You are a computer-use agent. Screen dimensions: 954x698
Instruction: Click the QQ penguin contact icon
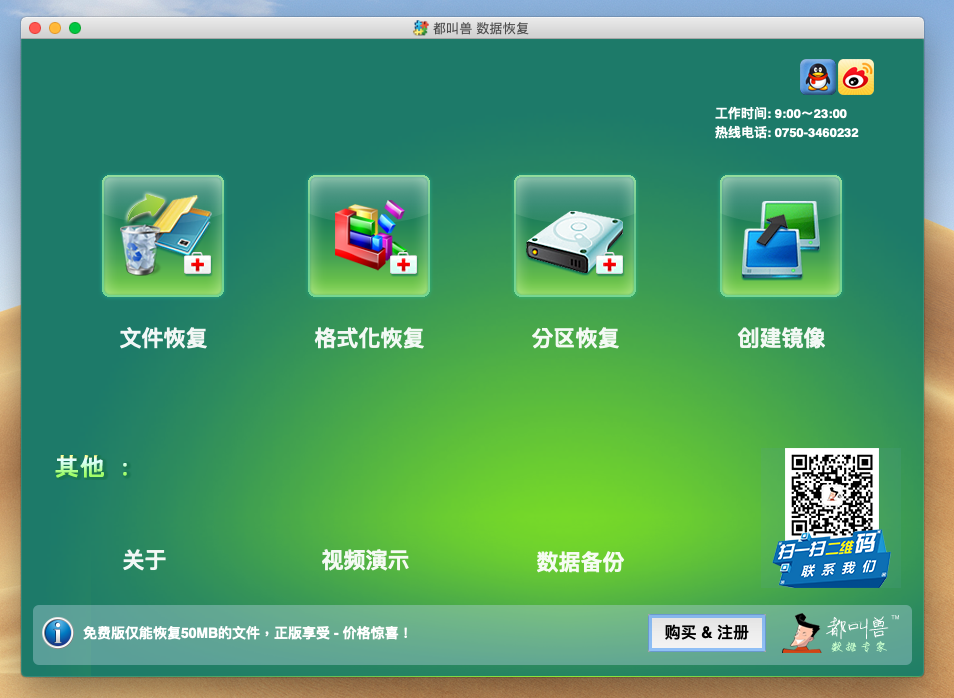[818, 77]
